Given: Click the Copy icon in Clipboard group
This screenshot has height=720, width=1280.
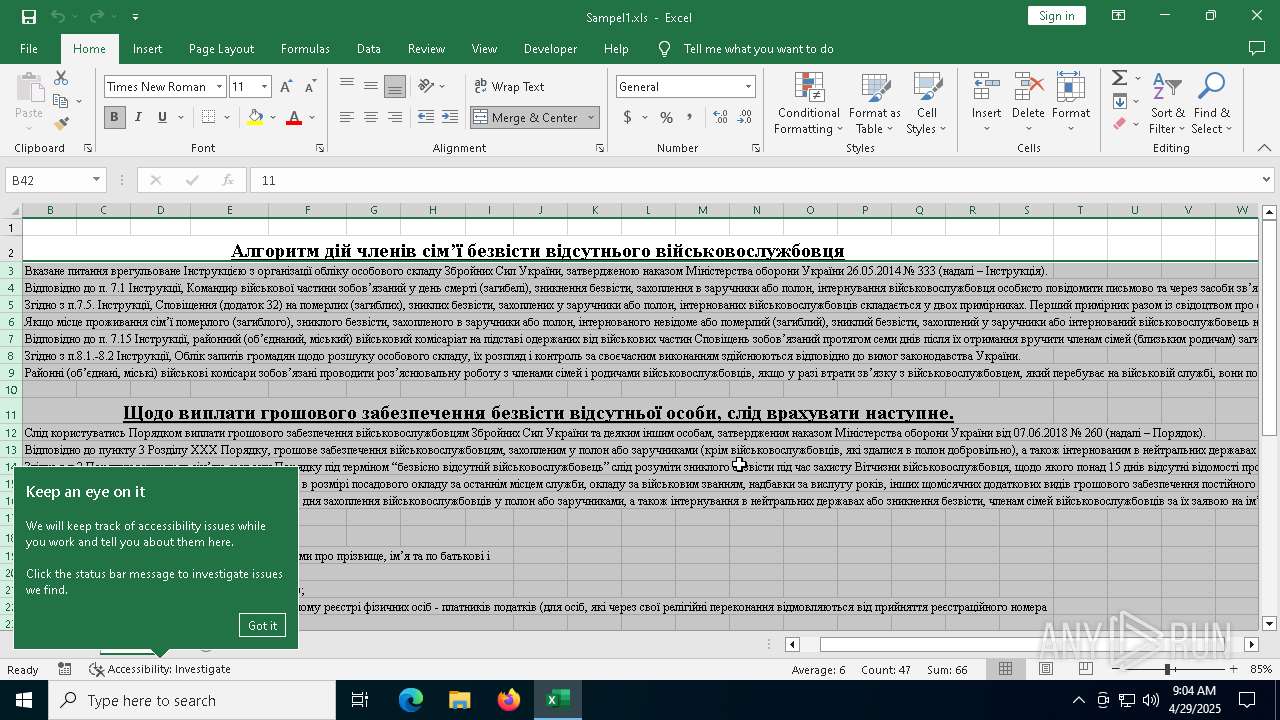Looking at the screenshot, I should pyautogui.click(x=61, y=101).
